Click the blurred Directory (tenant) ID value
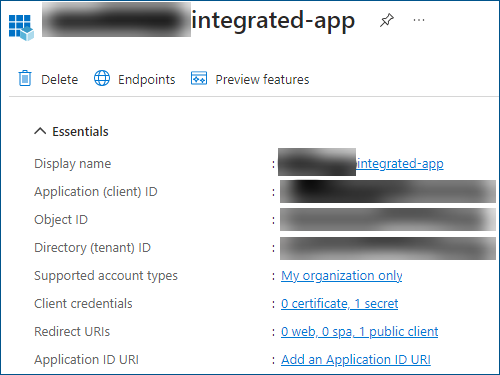This screenshot has width=500, height=375. [x=388, y=248]
